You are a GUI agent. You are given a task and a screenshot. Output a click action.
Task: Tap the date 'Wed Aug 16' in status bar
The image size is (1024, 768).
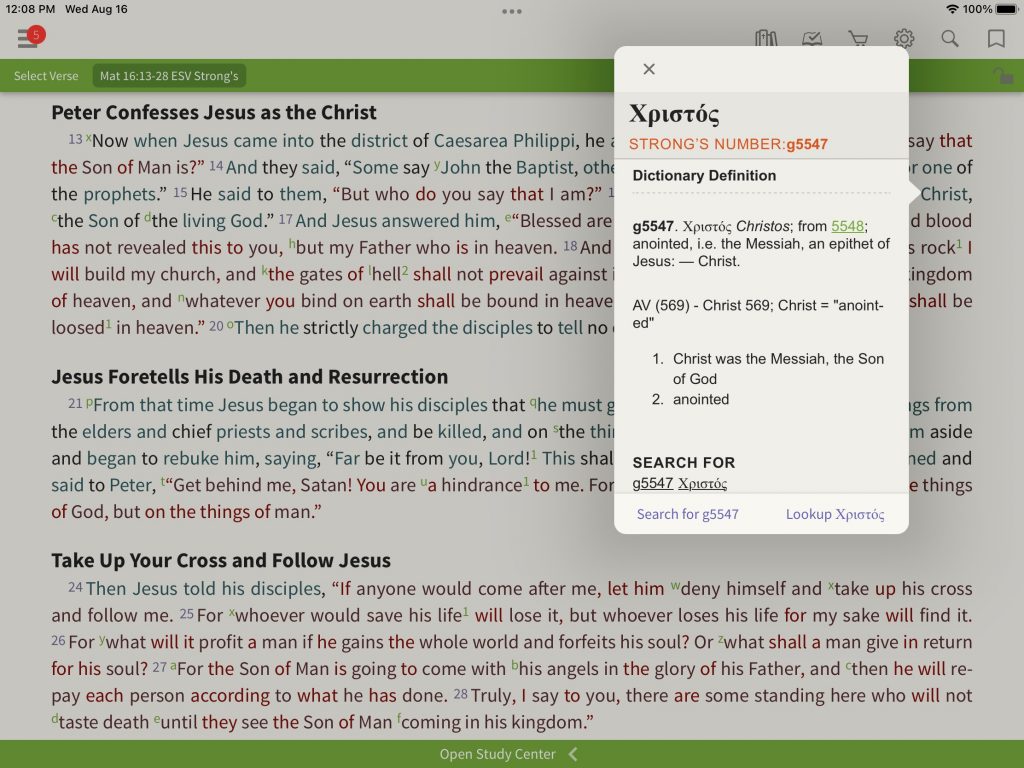click(x=96, y=9)
